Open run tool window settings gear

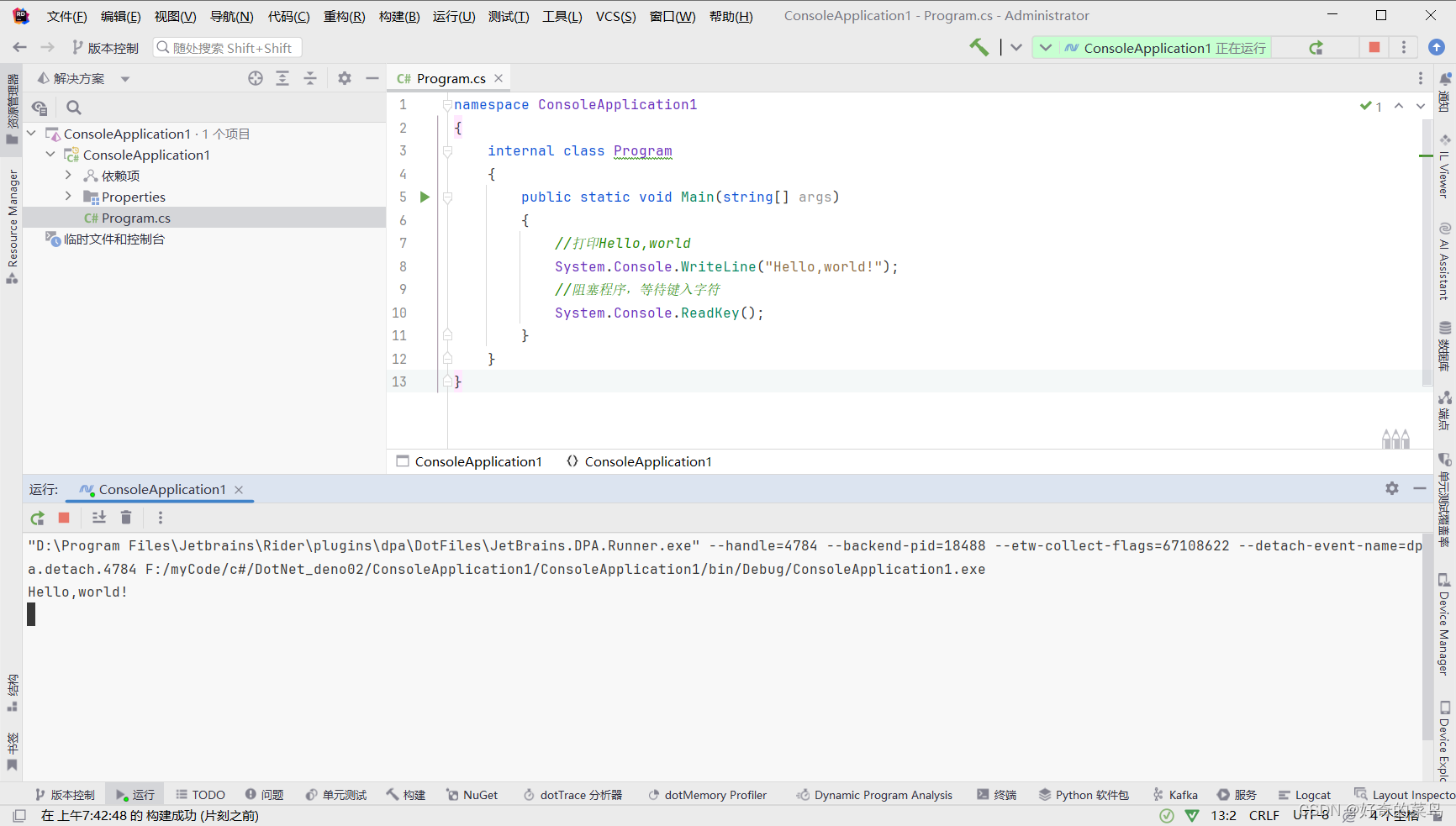tap(1392, 488)
